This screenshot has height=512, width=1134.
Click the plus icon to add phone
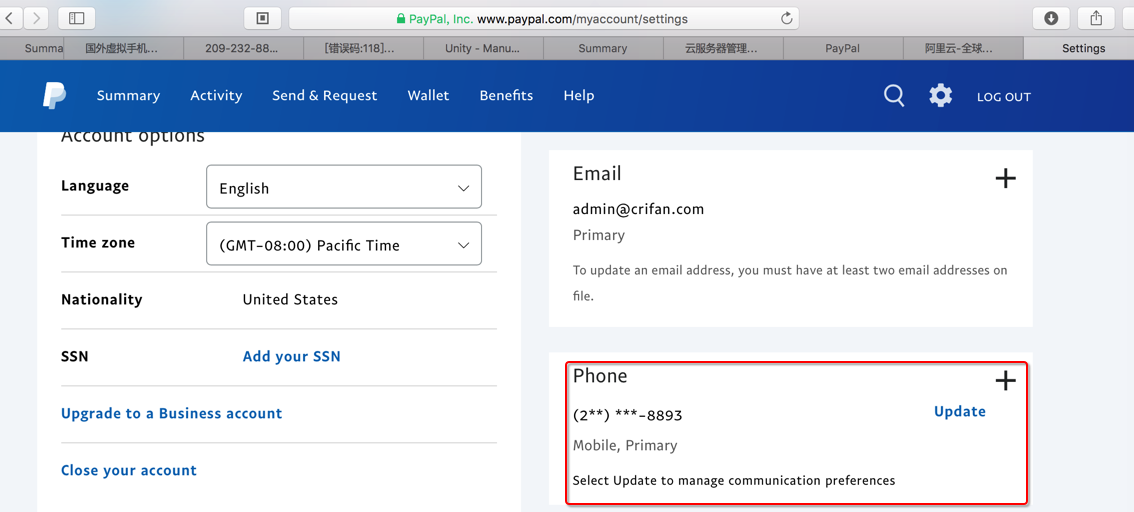pos(1005,381)
